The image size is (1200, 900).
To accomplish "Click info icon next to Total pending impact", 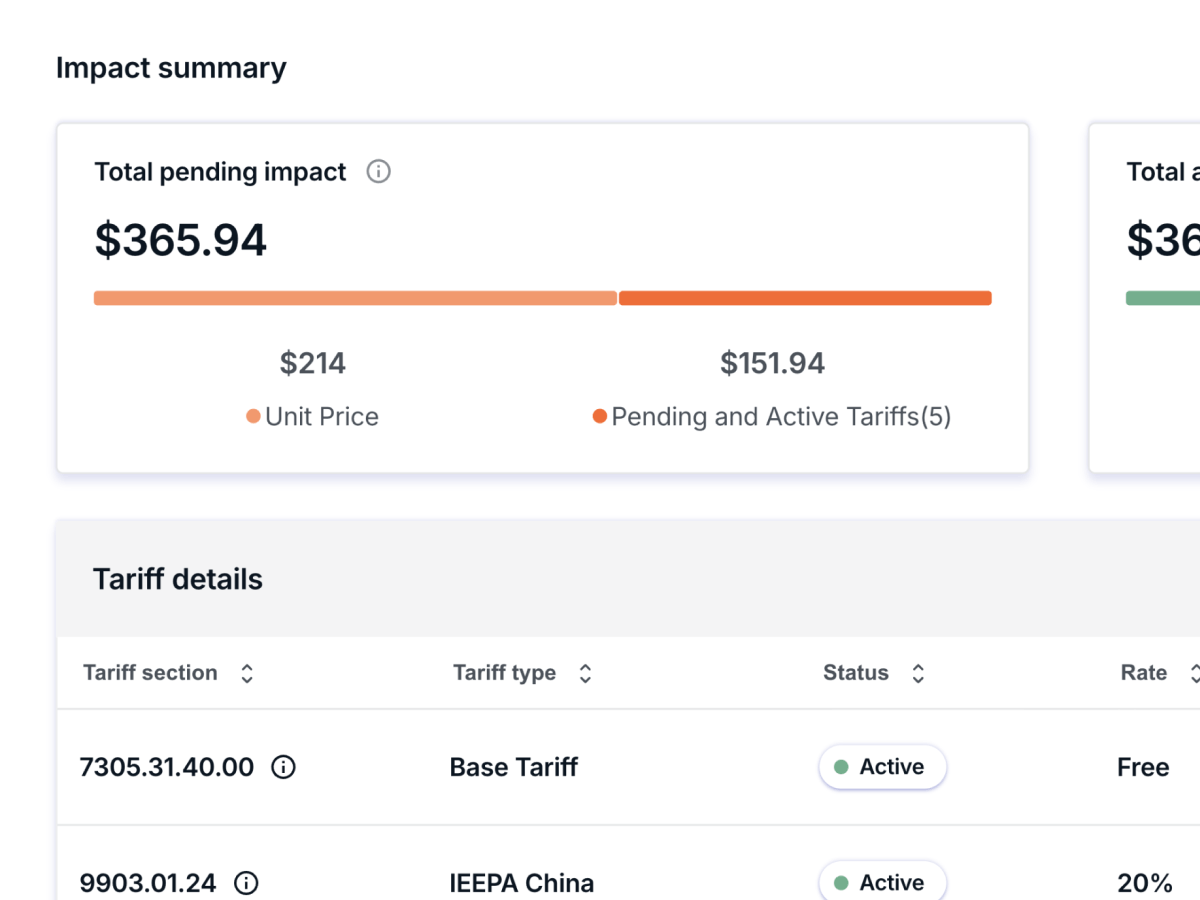I will tap(378, 172).
